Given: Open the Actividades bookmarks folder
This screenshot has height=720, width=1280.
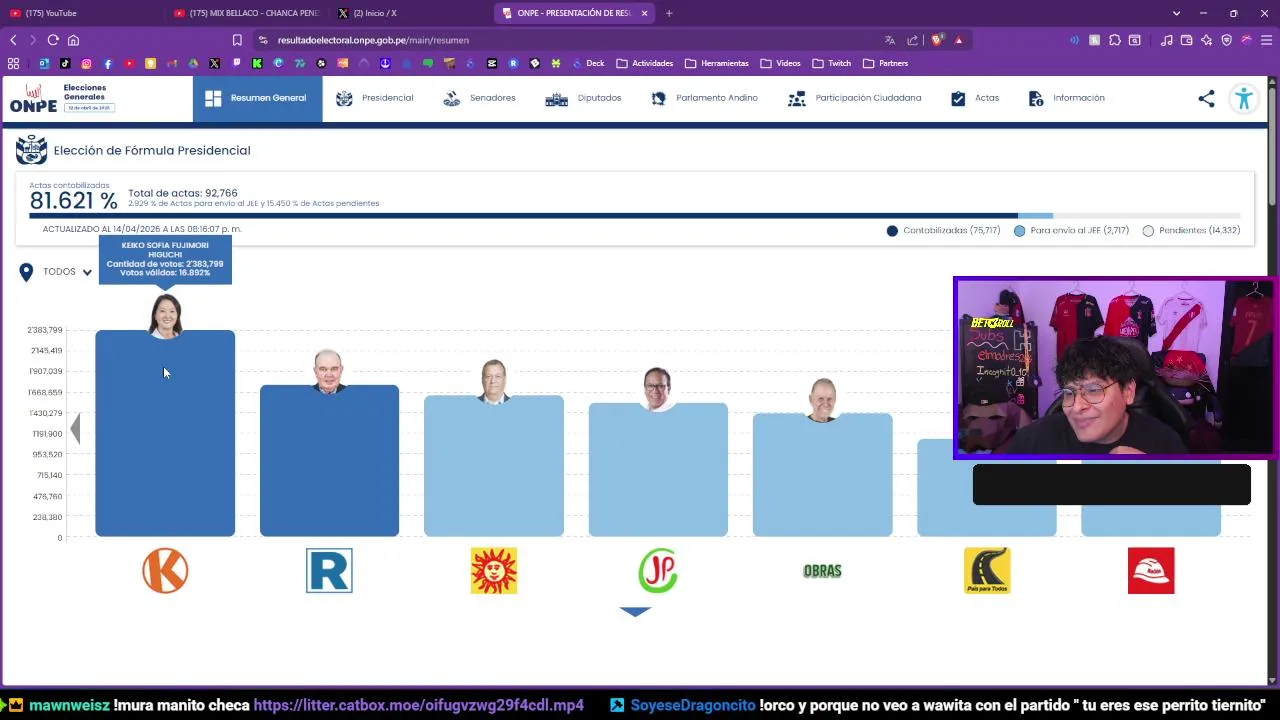Looking at the screenshot, I should (x=645, y=63).
